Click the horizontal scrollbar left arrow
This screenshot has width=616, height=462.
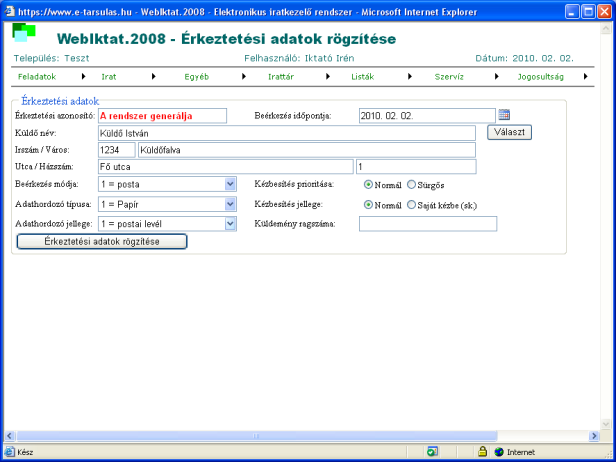tap(10, 436)
